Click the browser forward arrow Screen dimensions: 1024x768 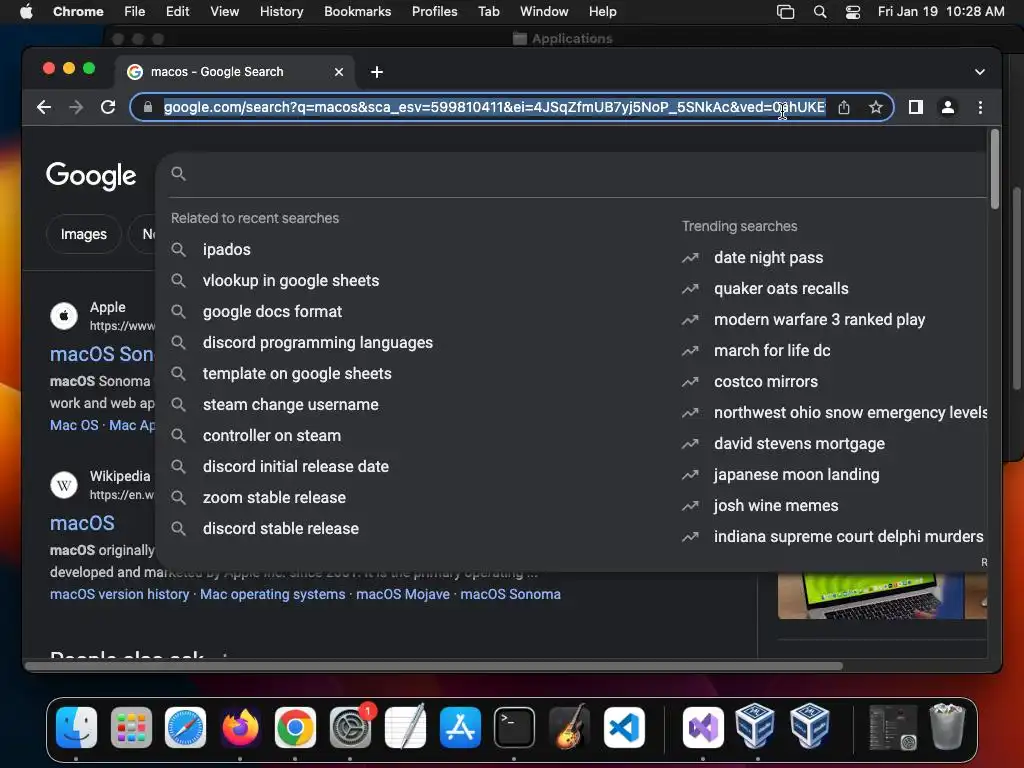[76, 107]
